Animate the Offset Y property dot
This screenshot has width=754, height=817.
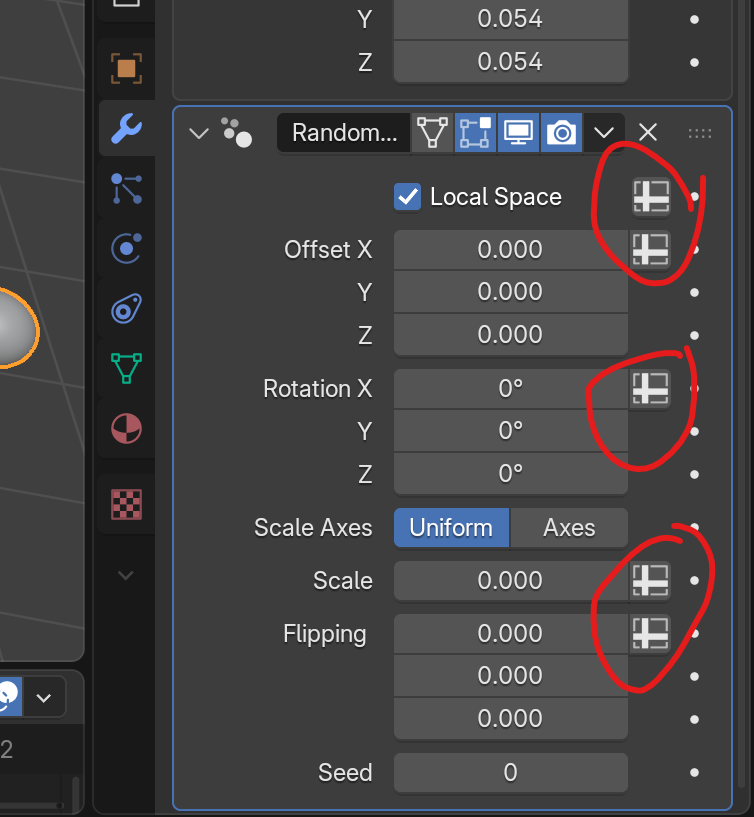[x=695, y=292]
